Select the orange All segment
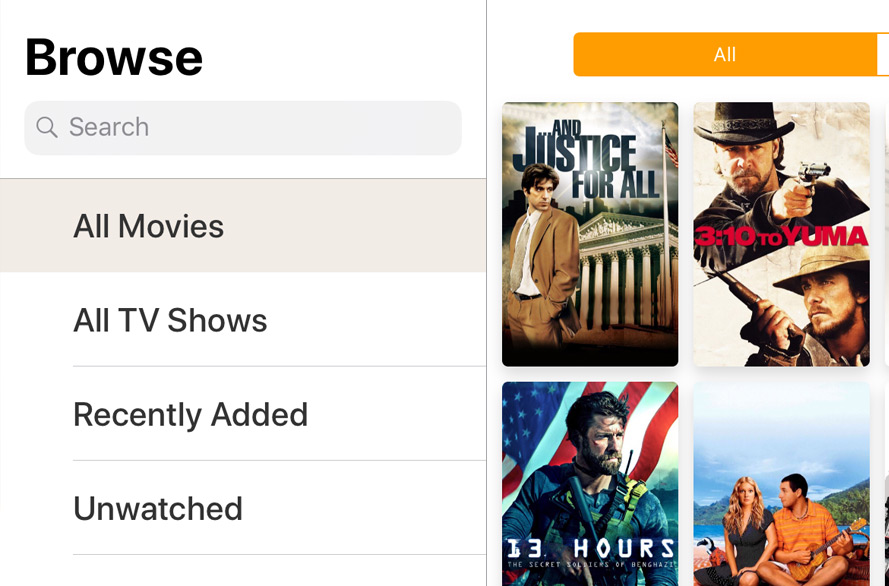 (724, 54)
